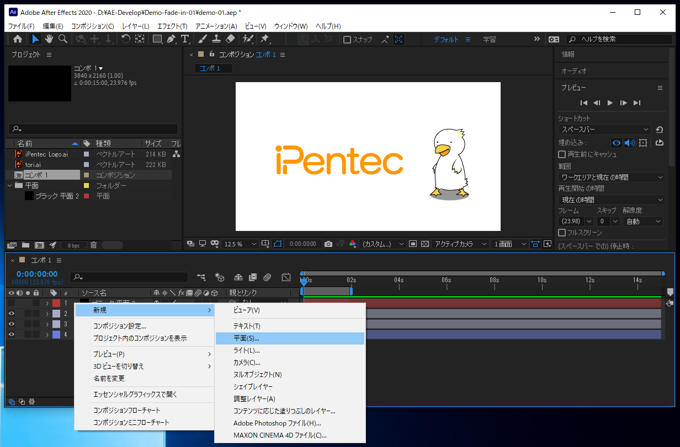
Task: Open the 自動 resolution dropdown
Action: pyautogui.click(x=643, y=222)
